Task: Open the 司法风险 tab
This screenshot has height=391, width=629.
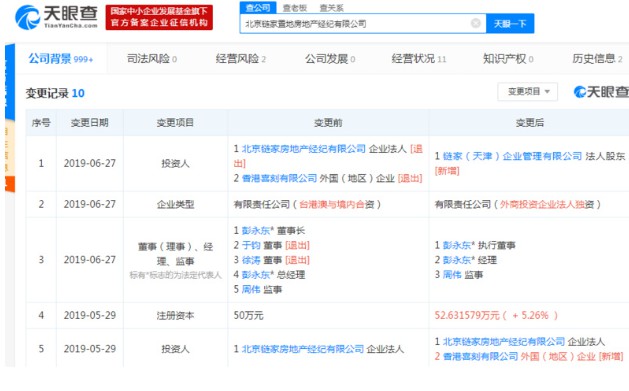Action: pyautogui.click(x=152, y=59)
